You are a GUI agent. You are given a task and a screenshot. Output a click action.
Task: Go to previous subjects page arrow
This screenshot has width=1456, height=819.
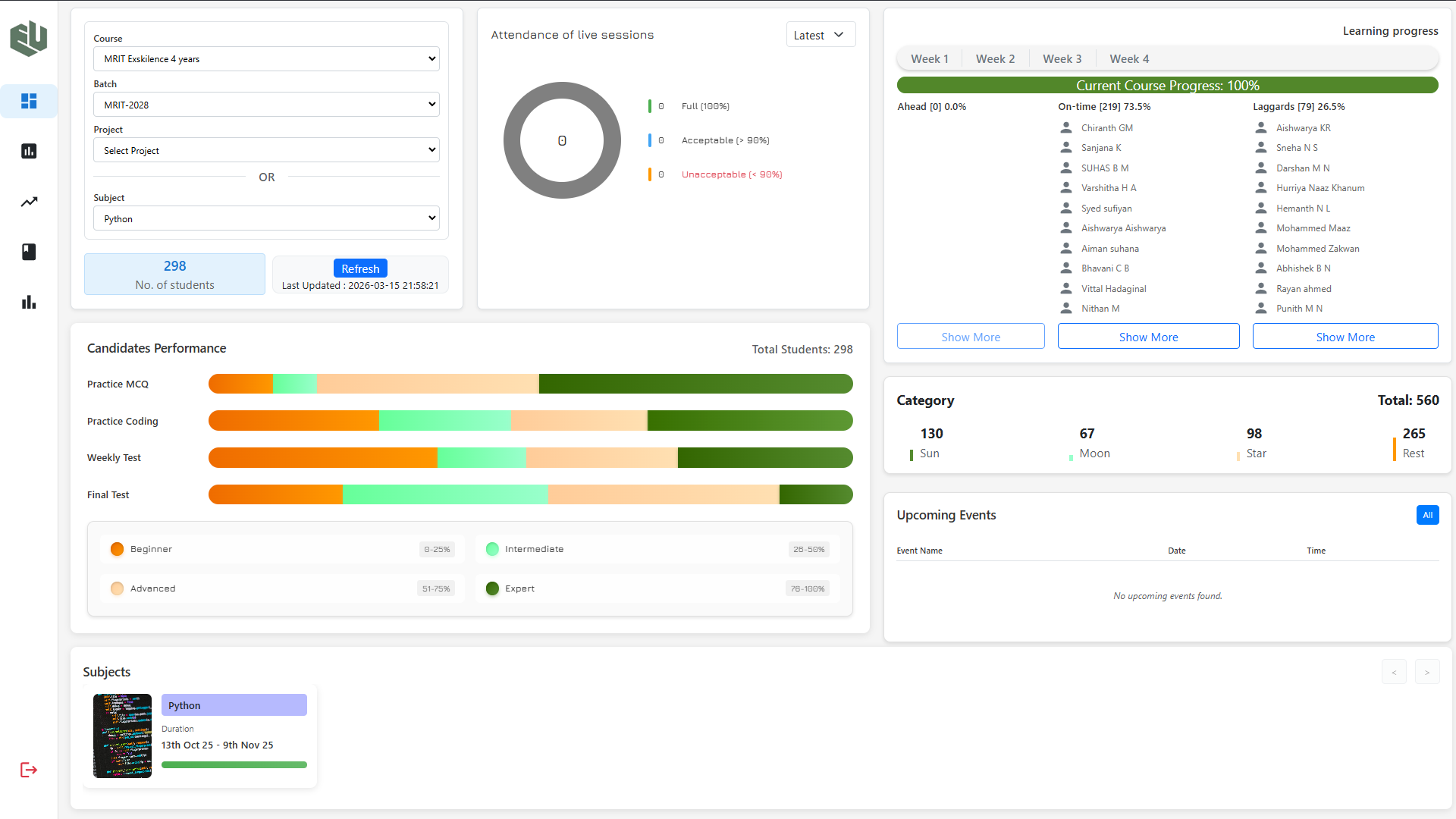click(1394, 672)
